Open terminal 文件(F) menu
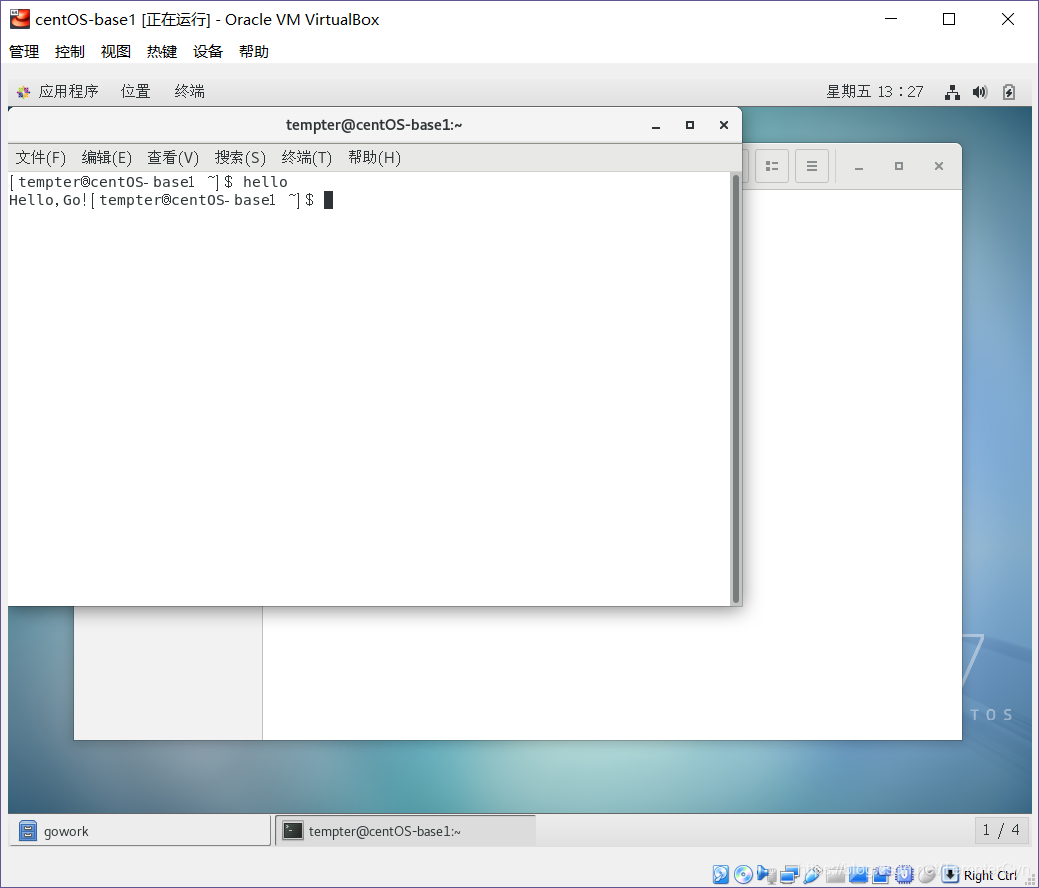This screenshot has width=1039, height=888. (x=40, y=158)
